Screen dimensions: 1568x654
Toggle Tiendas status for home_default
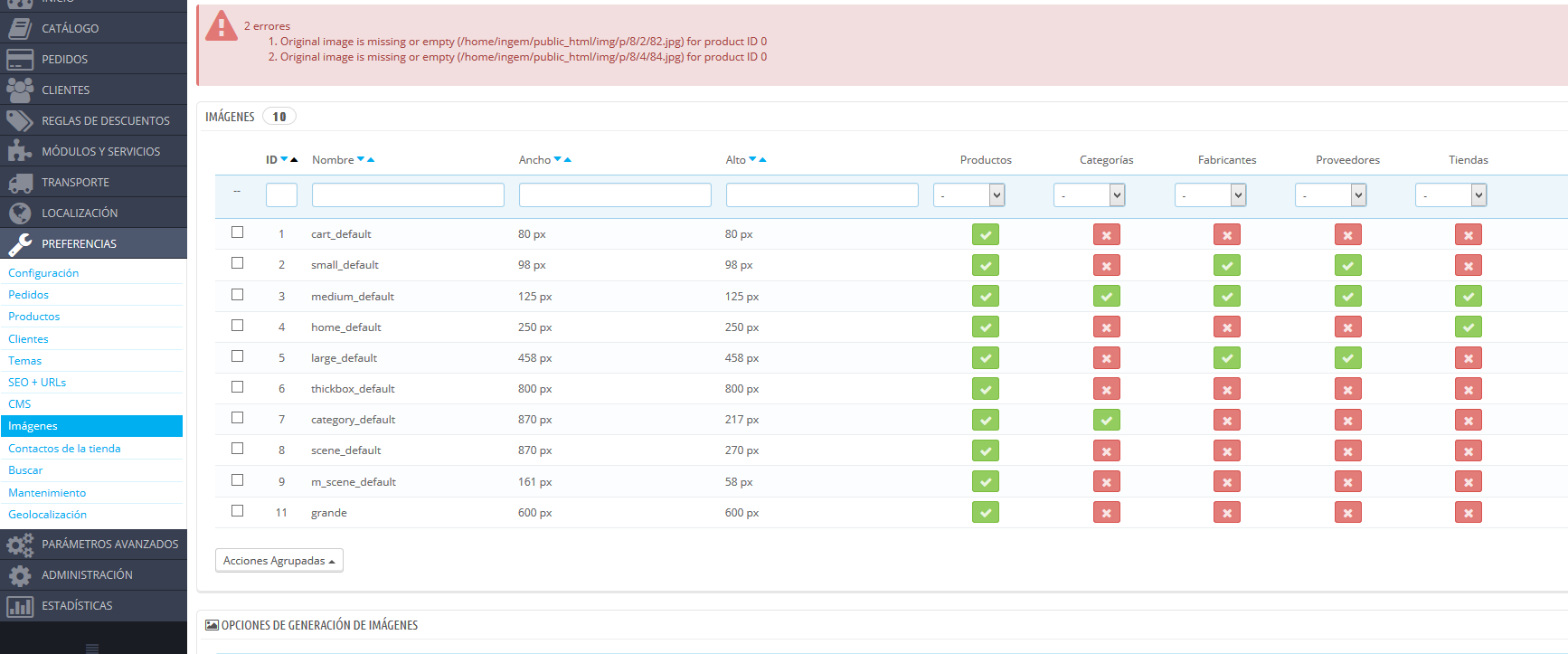tap(1469, 327)
